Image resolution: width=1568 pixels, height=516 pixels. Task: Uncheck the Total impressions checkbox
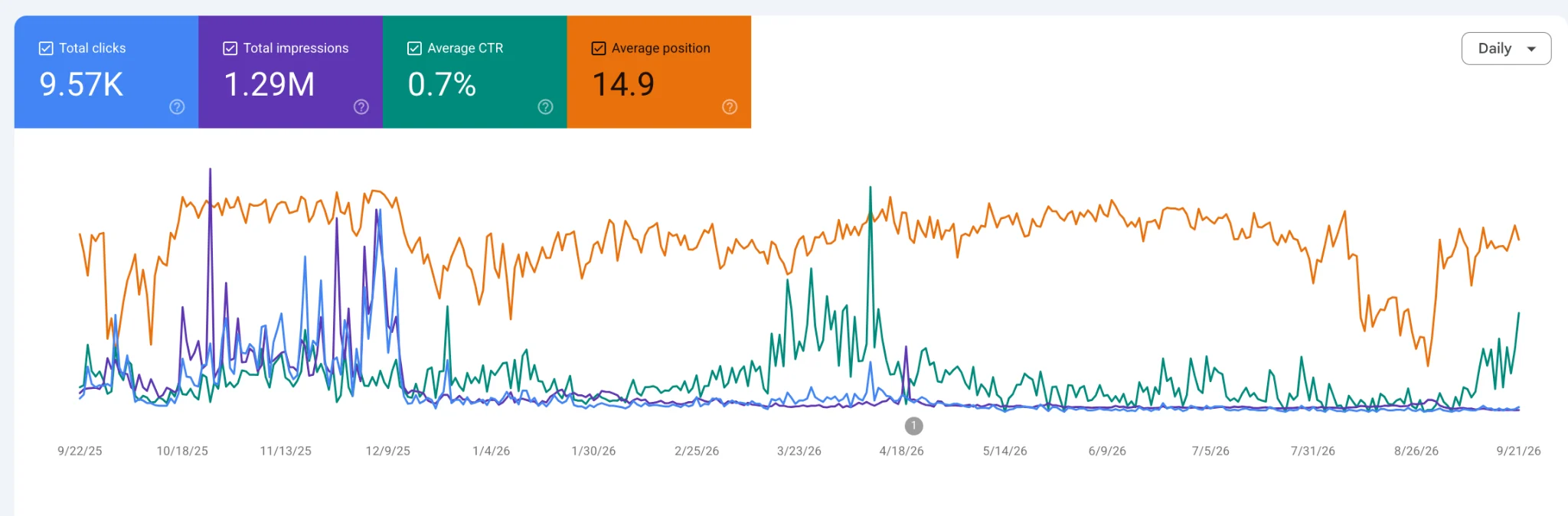230,48
